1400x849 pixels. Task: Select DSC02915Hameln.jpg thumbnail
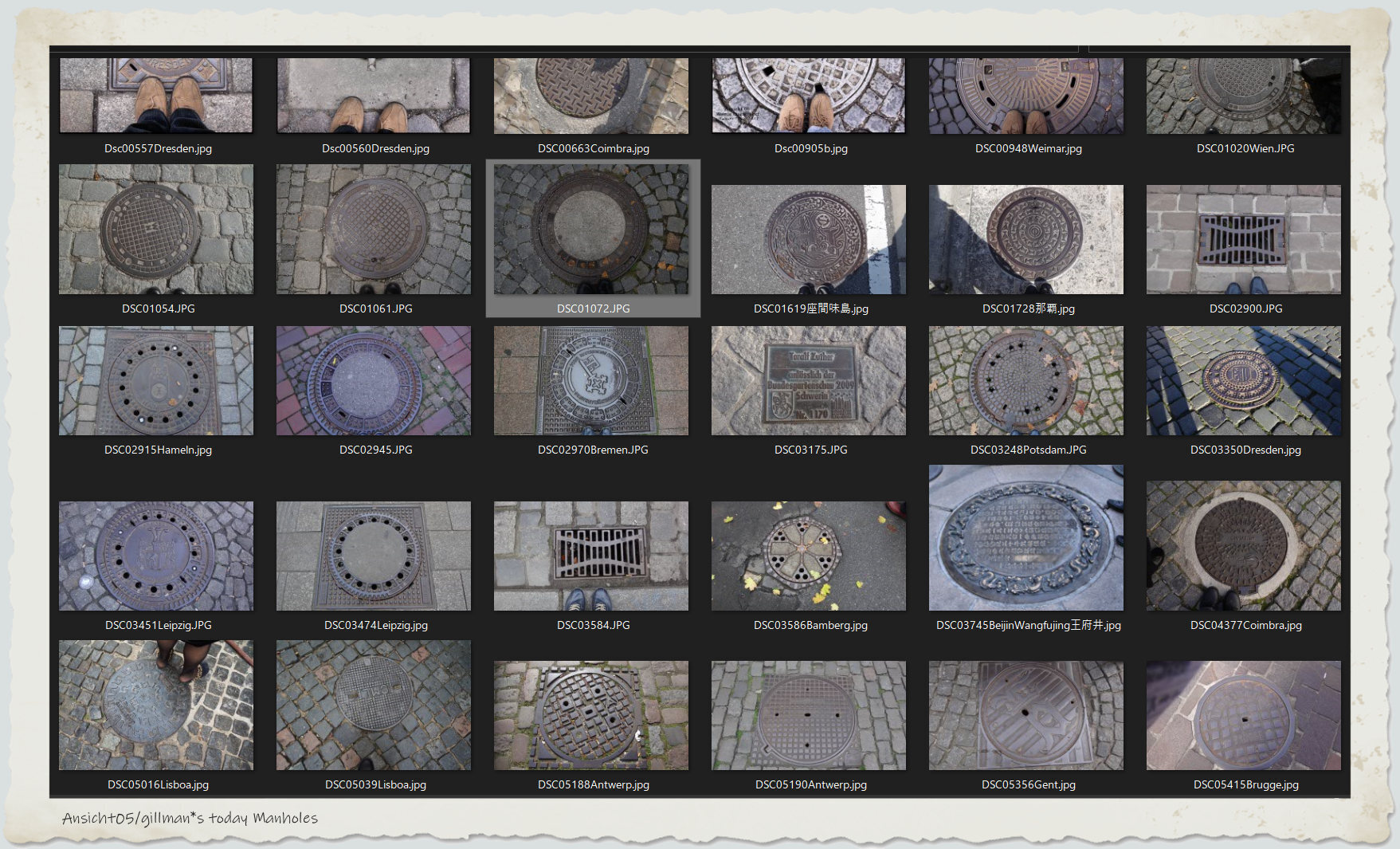pos(156,381)
